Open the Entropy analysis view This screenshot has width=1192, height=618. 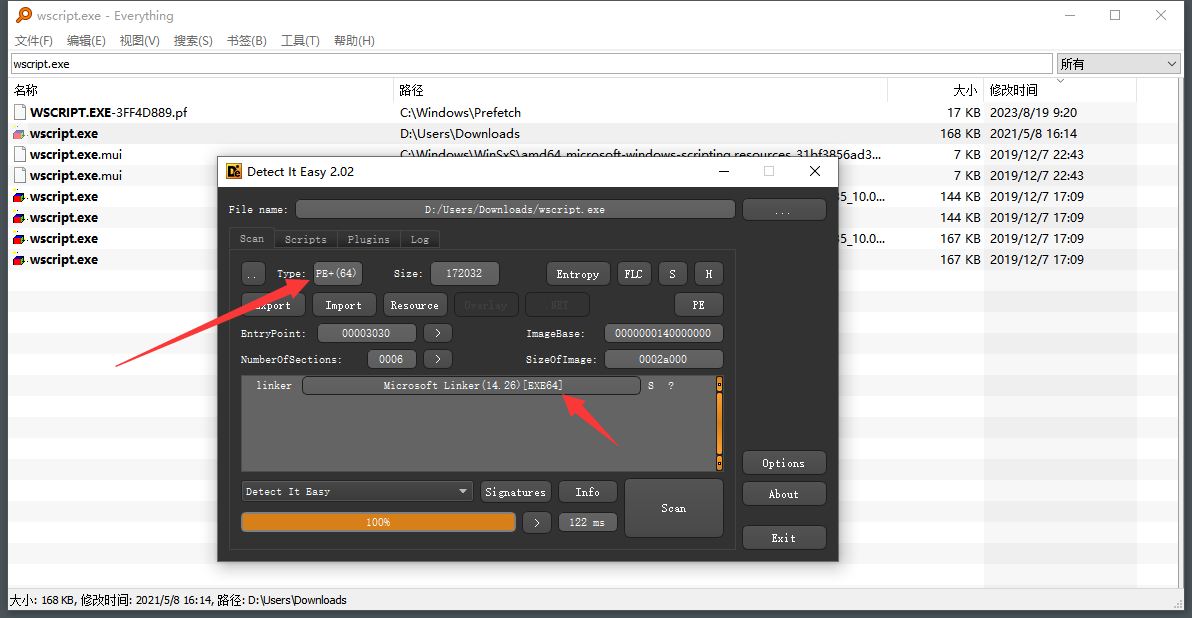(578, 273)
